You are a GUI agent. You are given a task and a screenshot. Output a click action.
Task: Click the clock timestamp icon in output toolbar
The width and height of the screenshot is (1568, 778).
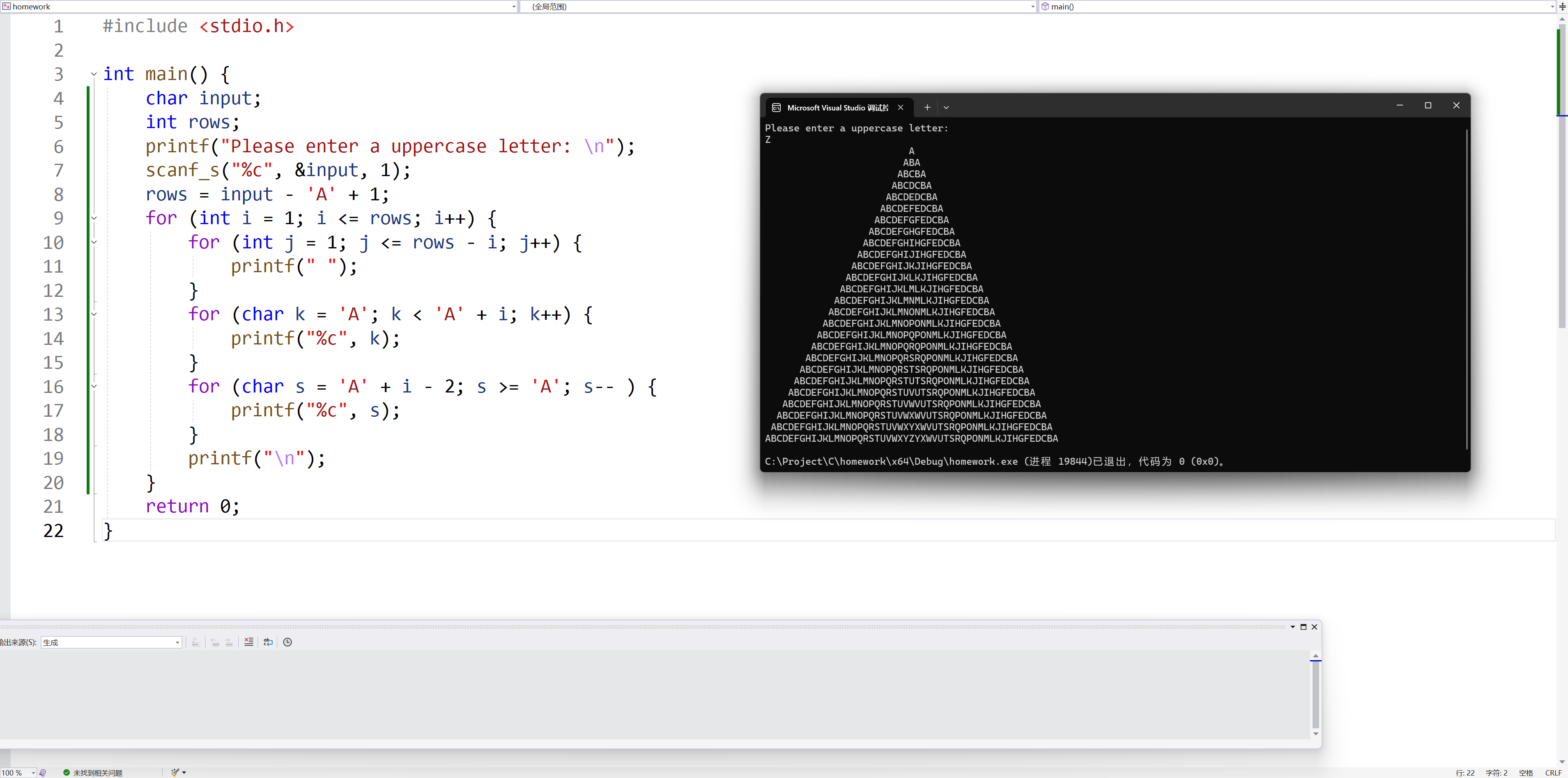point(288,642)
